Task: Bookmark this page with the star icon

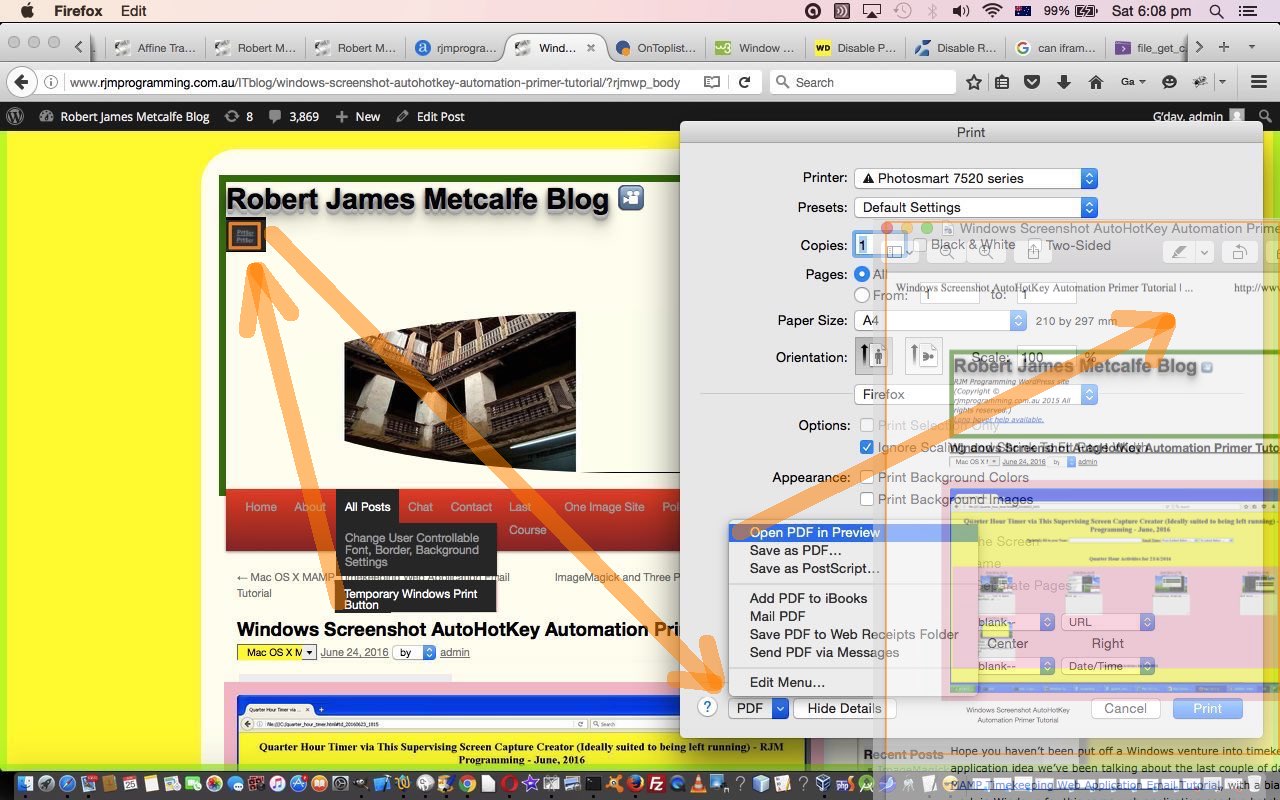Action: 973,82
